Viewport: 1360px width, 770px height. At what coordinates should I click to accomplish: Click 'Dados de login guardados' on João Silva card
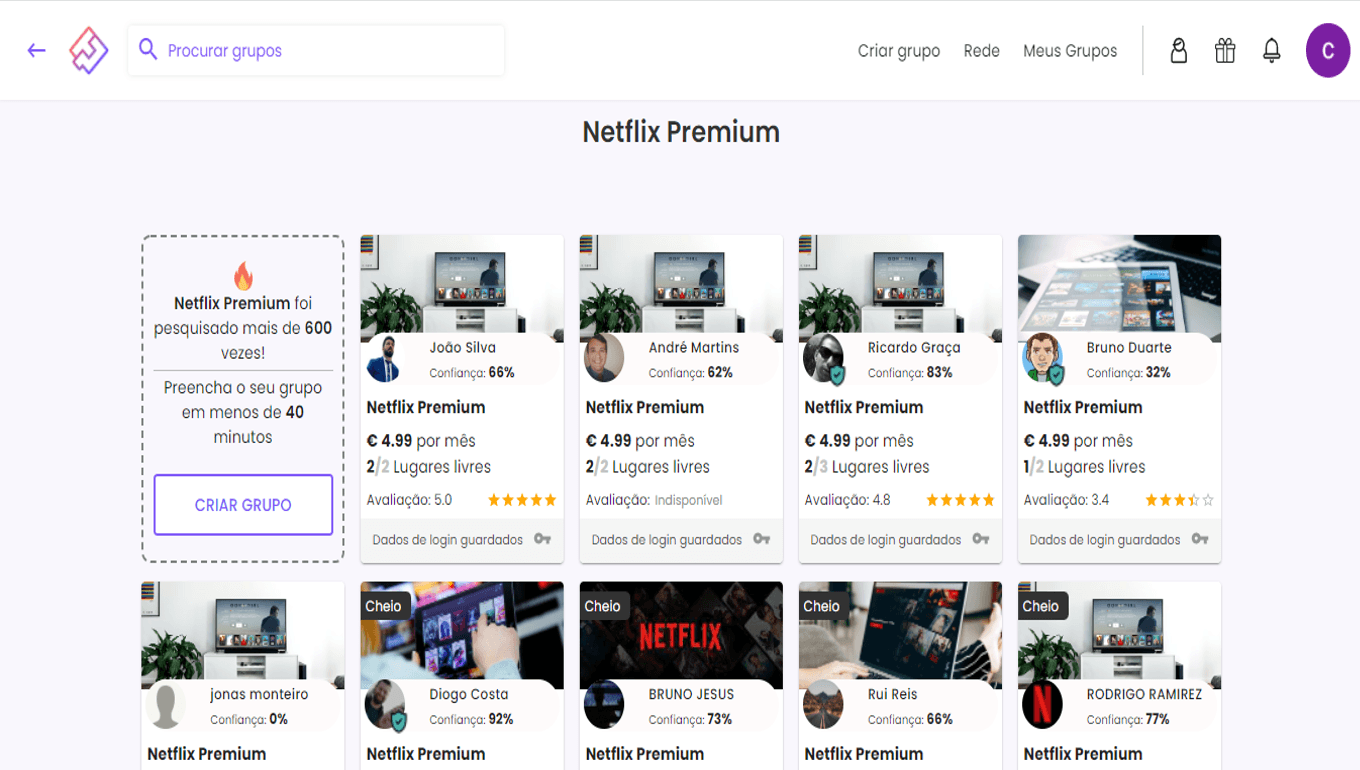click(x=448, y=540)
